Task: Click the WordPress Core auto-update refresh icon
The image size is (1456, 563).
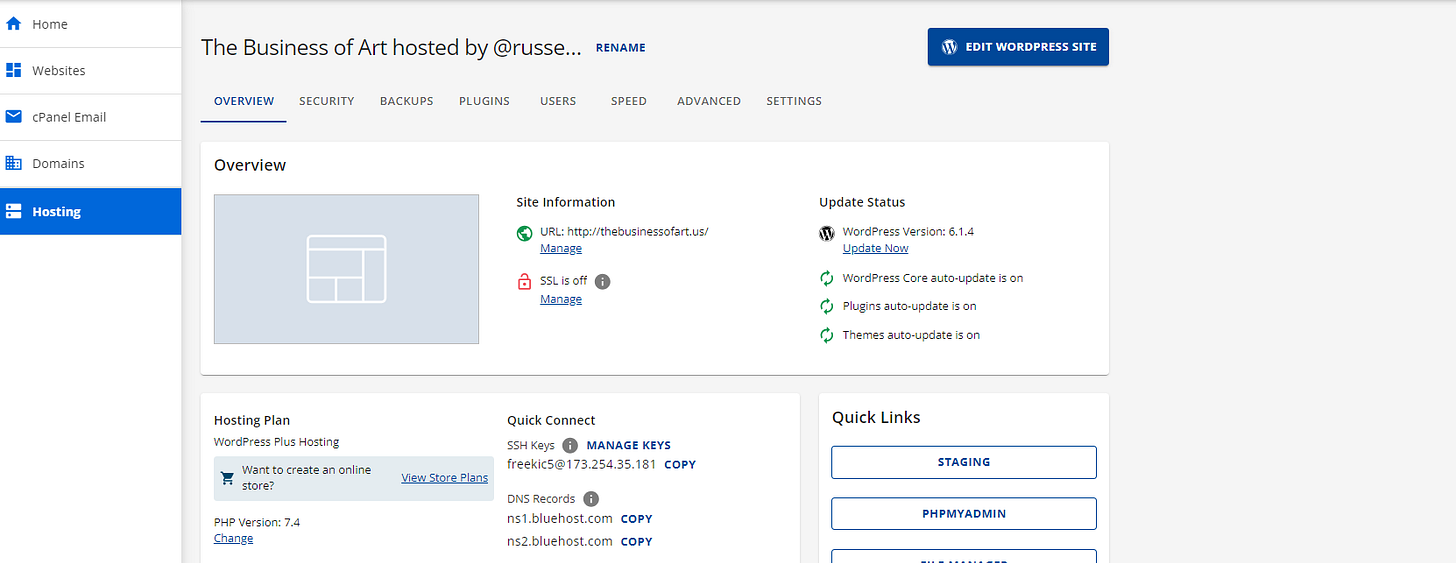Action: tap(827, 279)
